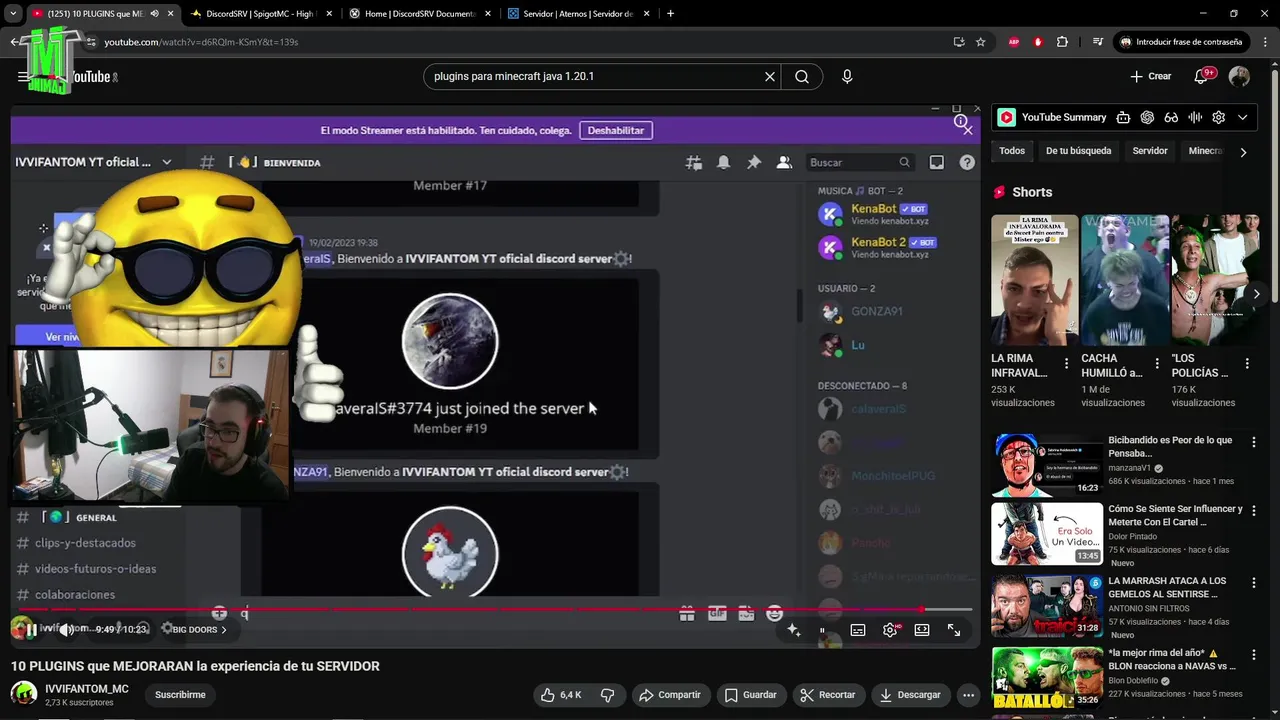Switch player to theater mode
This screenshot has height=720, width=1280.
click(x=922, y=630)
